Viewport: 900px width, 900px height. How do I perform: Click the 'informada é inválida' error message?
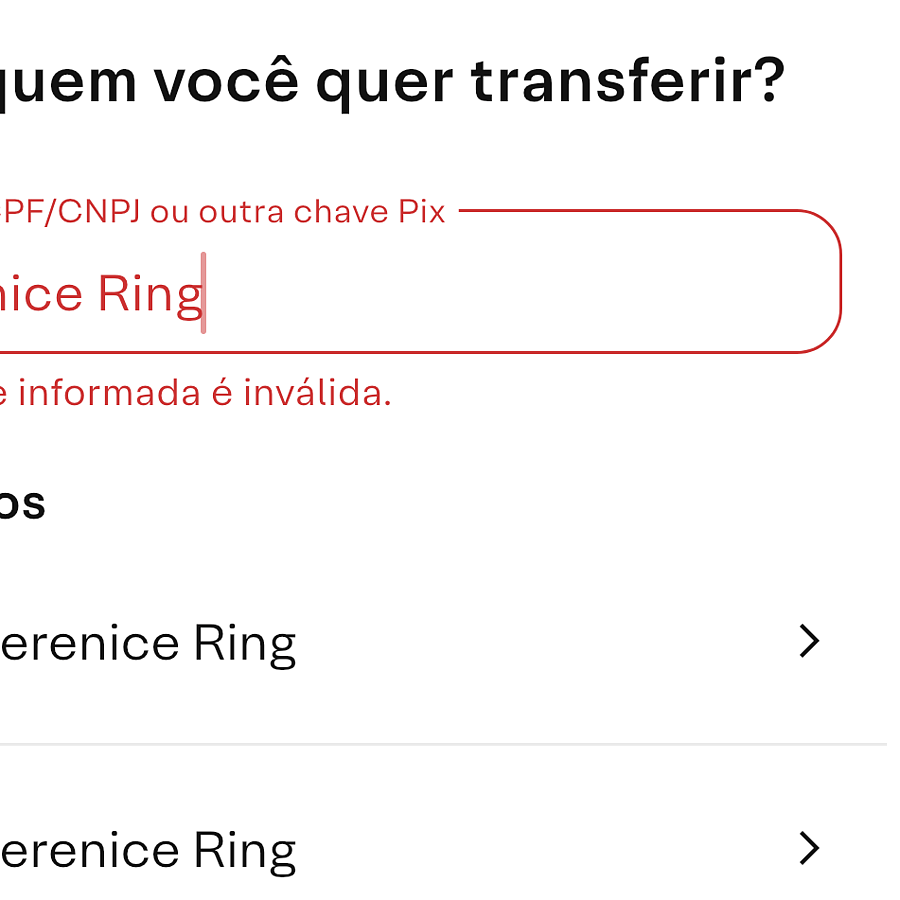pyautogui.click(x=195, y=393)
